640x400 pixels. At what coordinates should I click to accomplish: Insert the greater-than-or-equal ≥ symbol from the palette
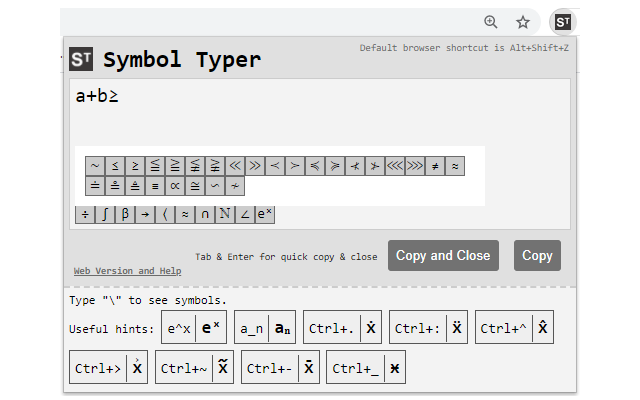click(135, 166)
